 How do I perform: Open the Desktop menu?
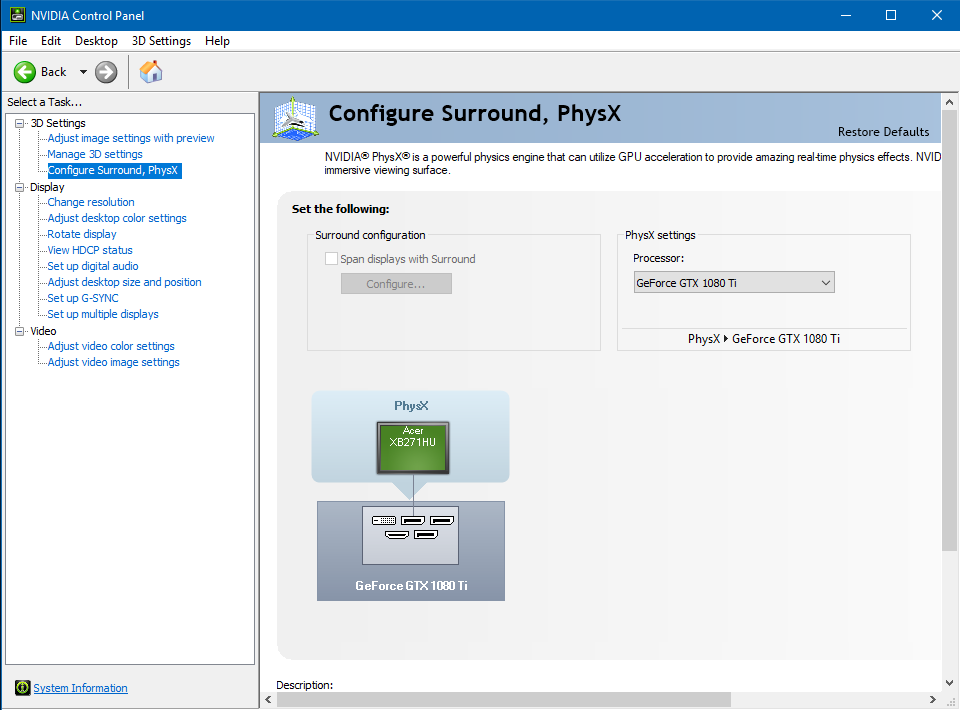(x=96, y=41)
